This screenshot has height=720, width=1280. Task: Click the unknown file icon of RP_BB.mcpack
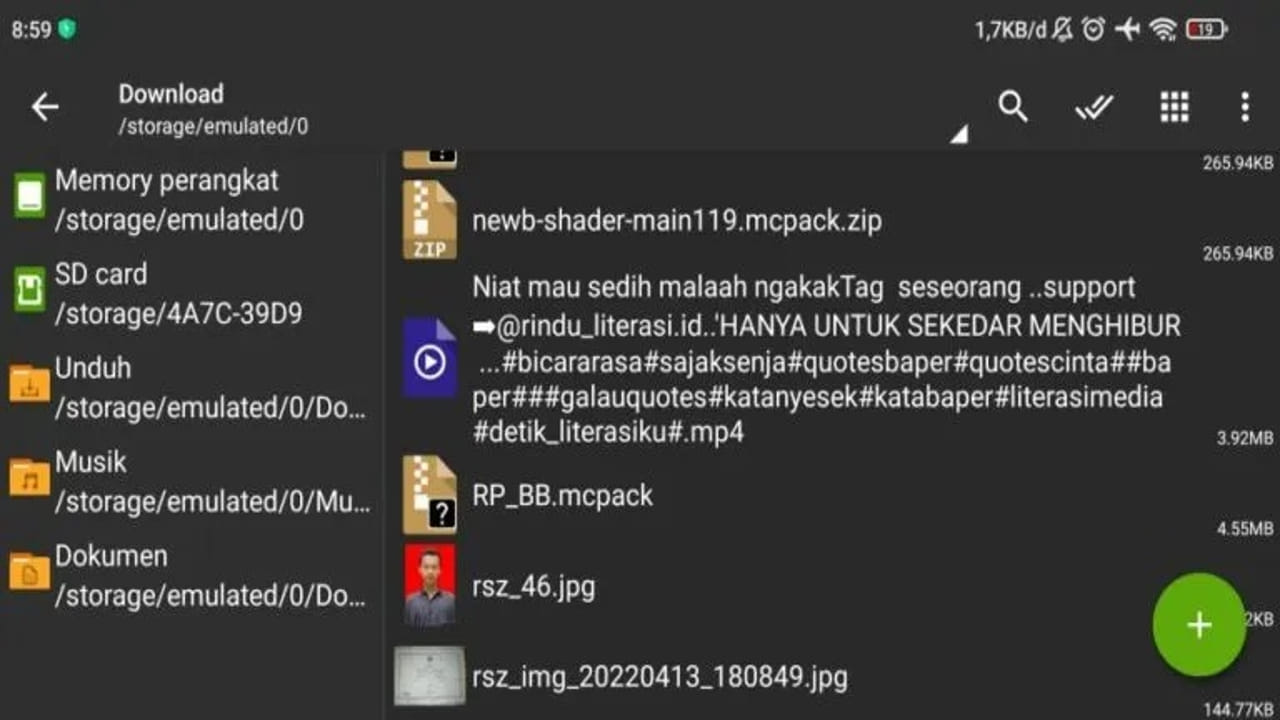coord(430,494)
